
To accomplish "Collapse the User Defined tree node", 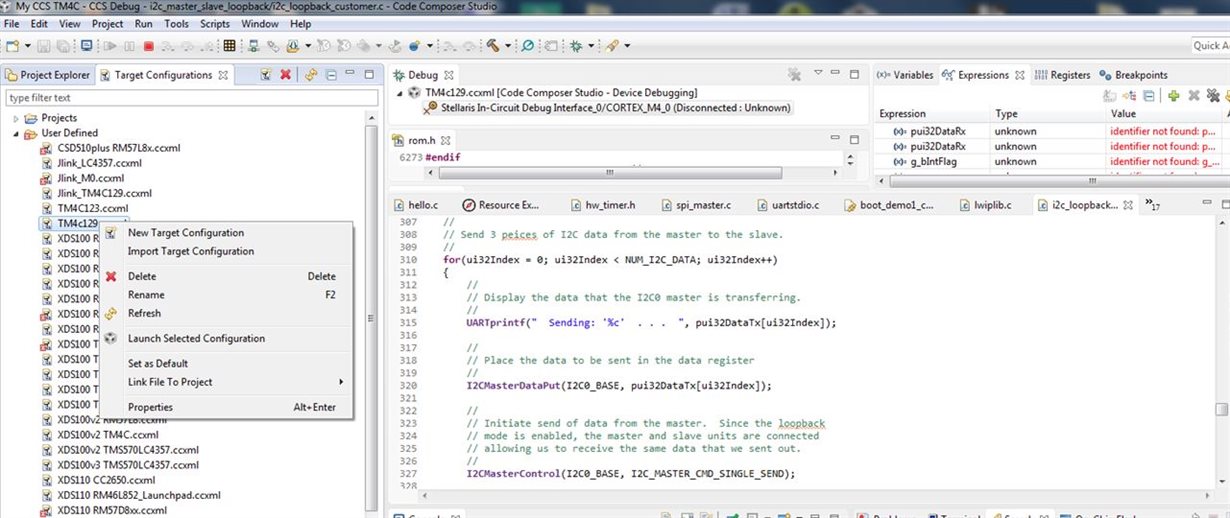I will [16, 133].
